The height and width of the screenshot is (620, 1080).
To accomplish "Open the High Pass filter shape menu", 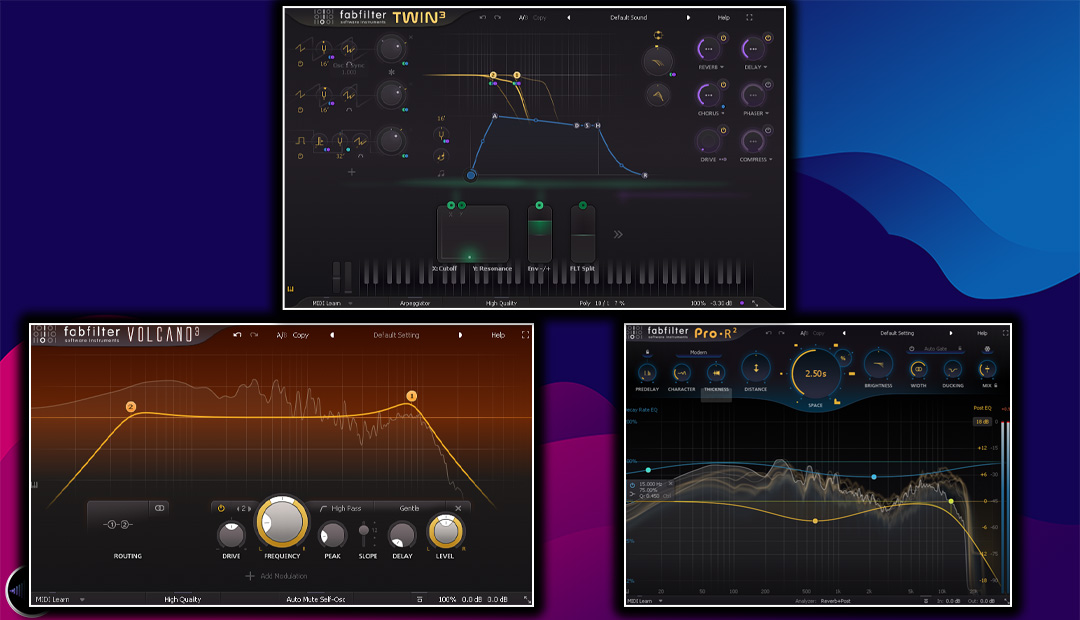I will pyautogui.click(x=341, y=508).
